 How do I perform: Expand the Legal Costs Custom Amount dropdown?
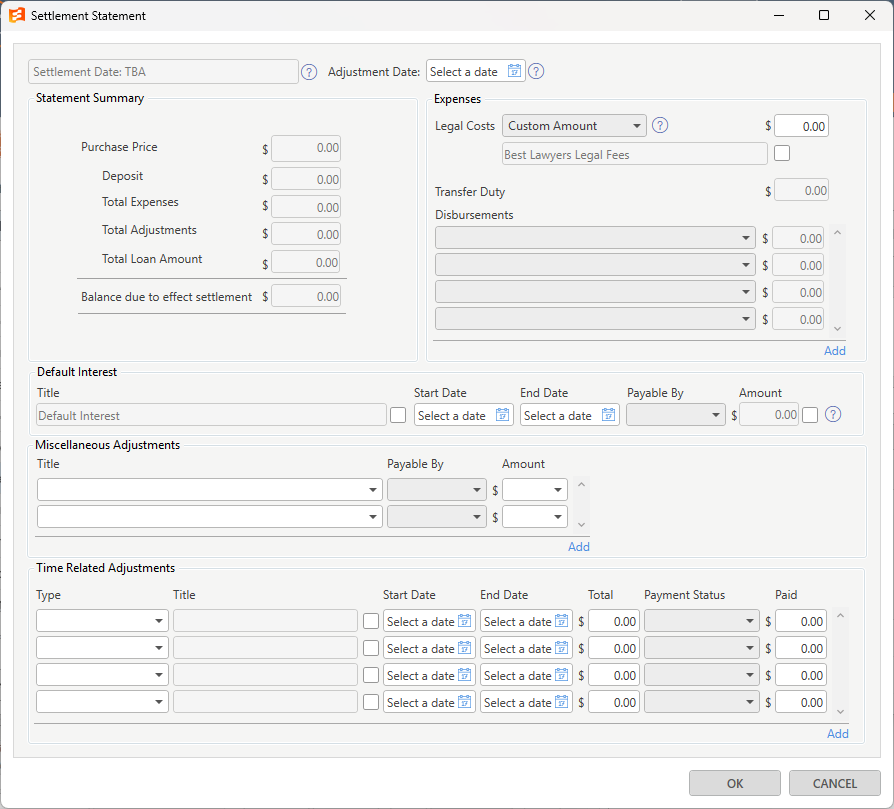574,125
